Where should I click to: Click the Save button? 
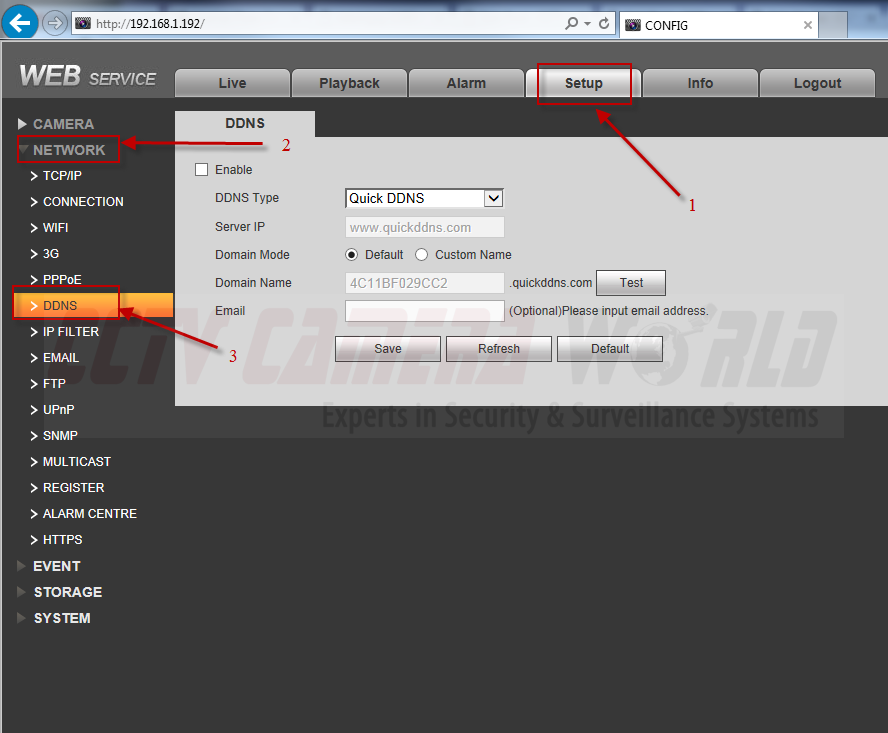point(387,349)
